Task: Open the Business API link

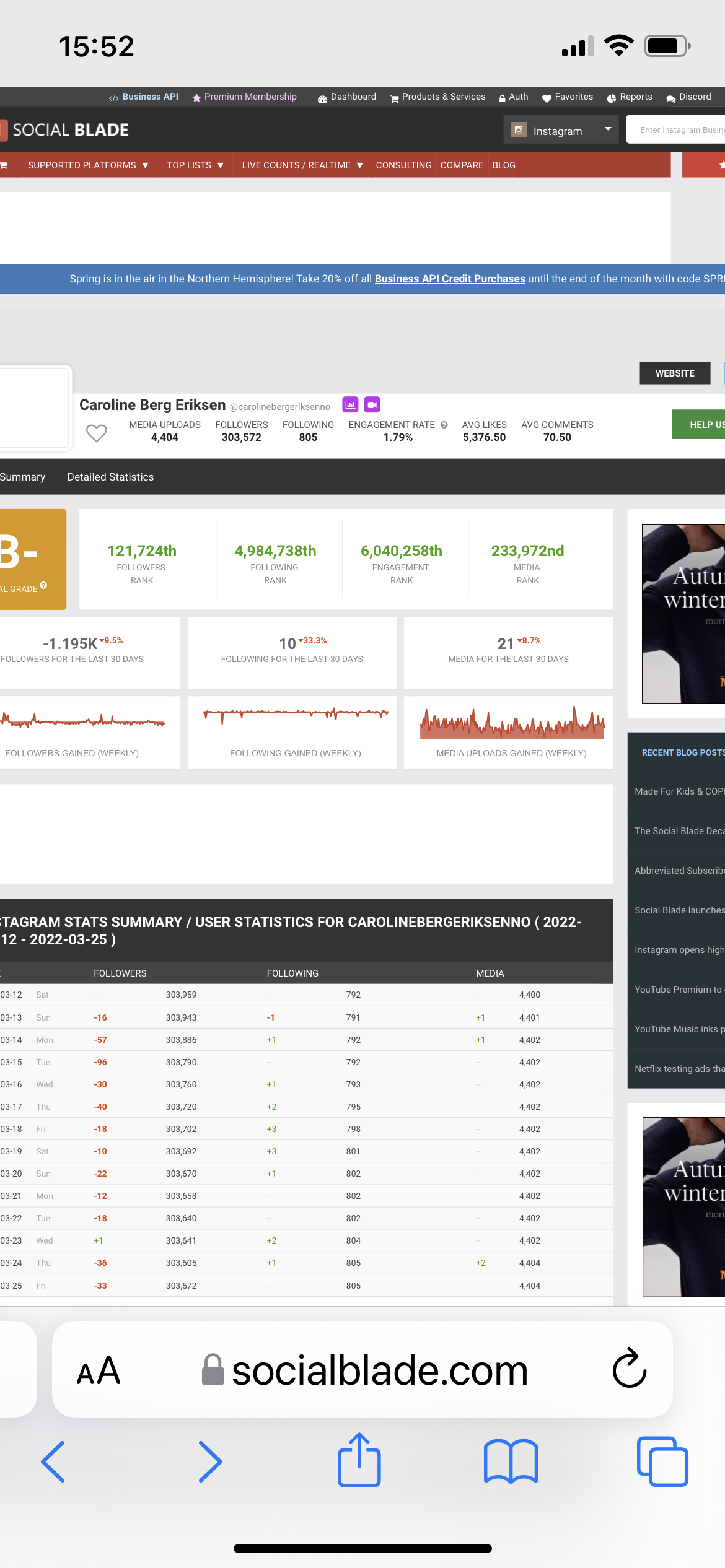Action: [144, 97]
